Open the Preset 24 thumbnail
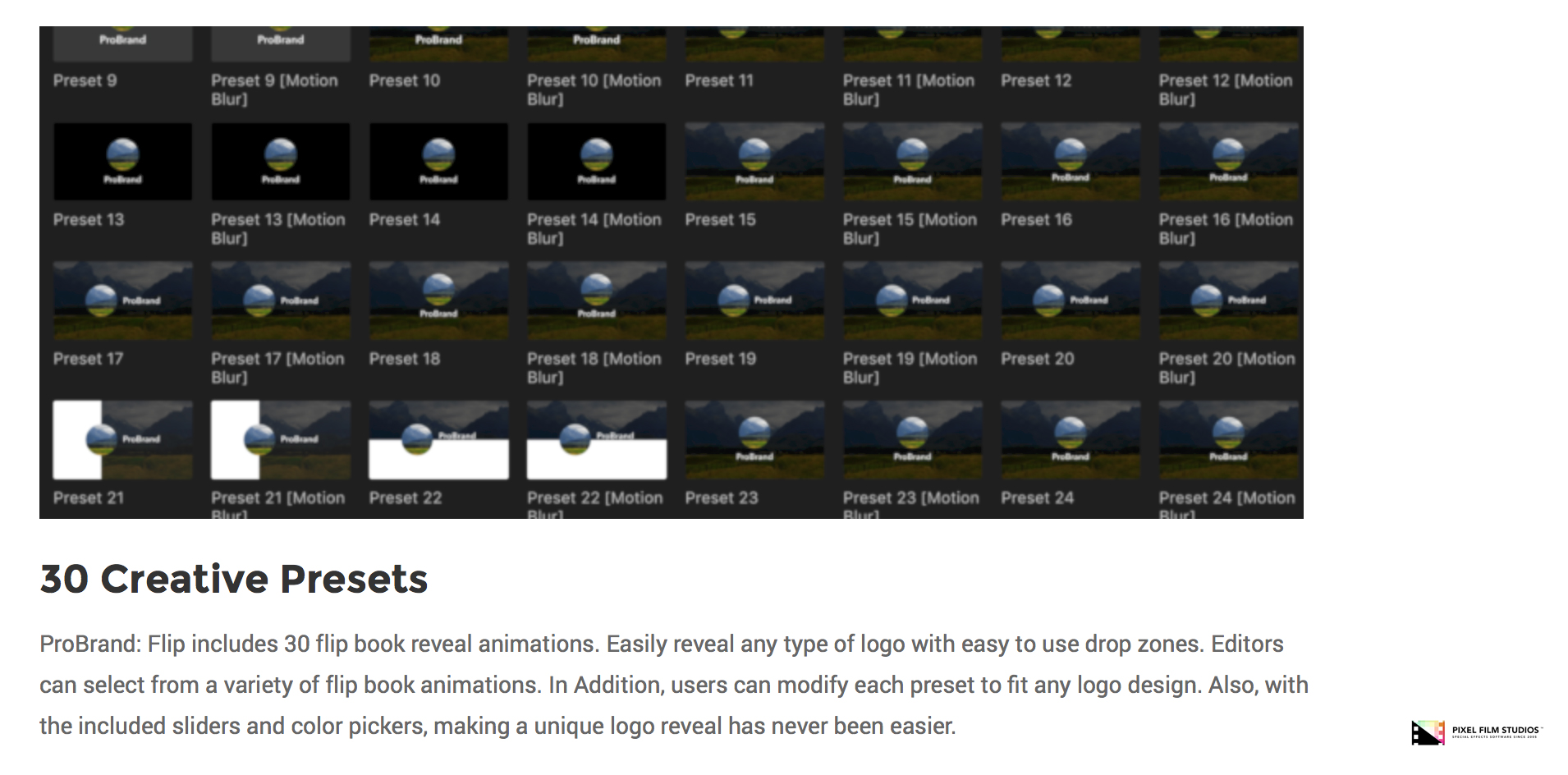Viewport: 1568px width, 775px height. click(1071, 440)
